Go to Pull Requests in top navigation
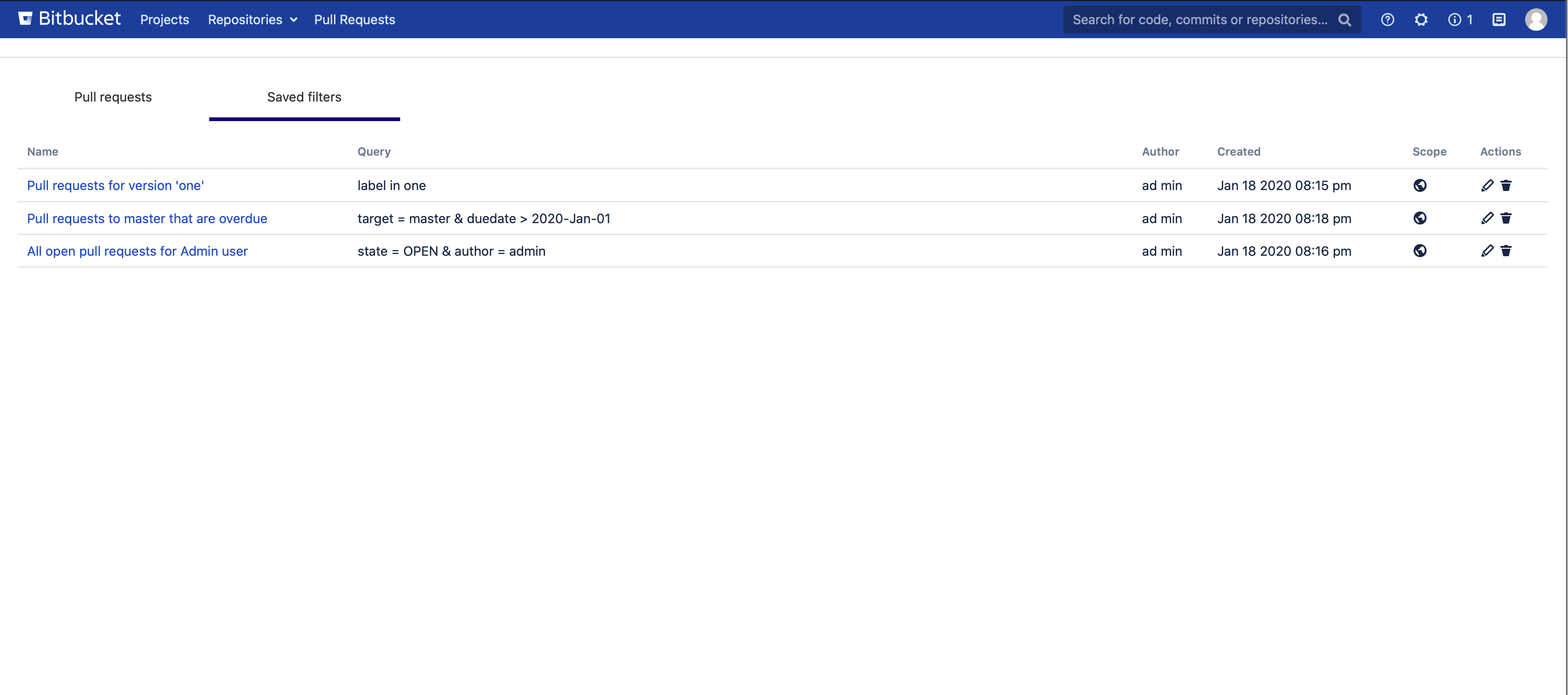The image size is (1568, 695). point(354,20)
